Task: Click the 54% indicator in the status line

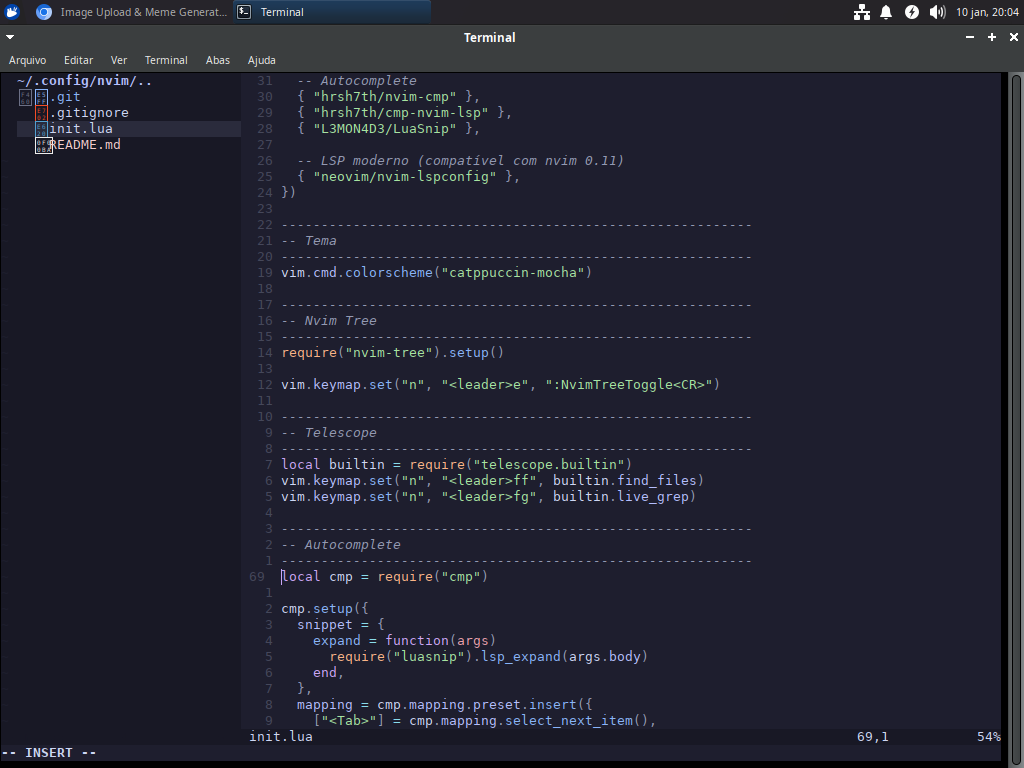Action: click(989, 737)
